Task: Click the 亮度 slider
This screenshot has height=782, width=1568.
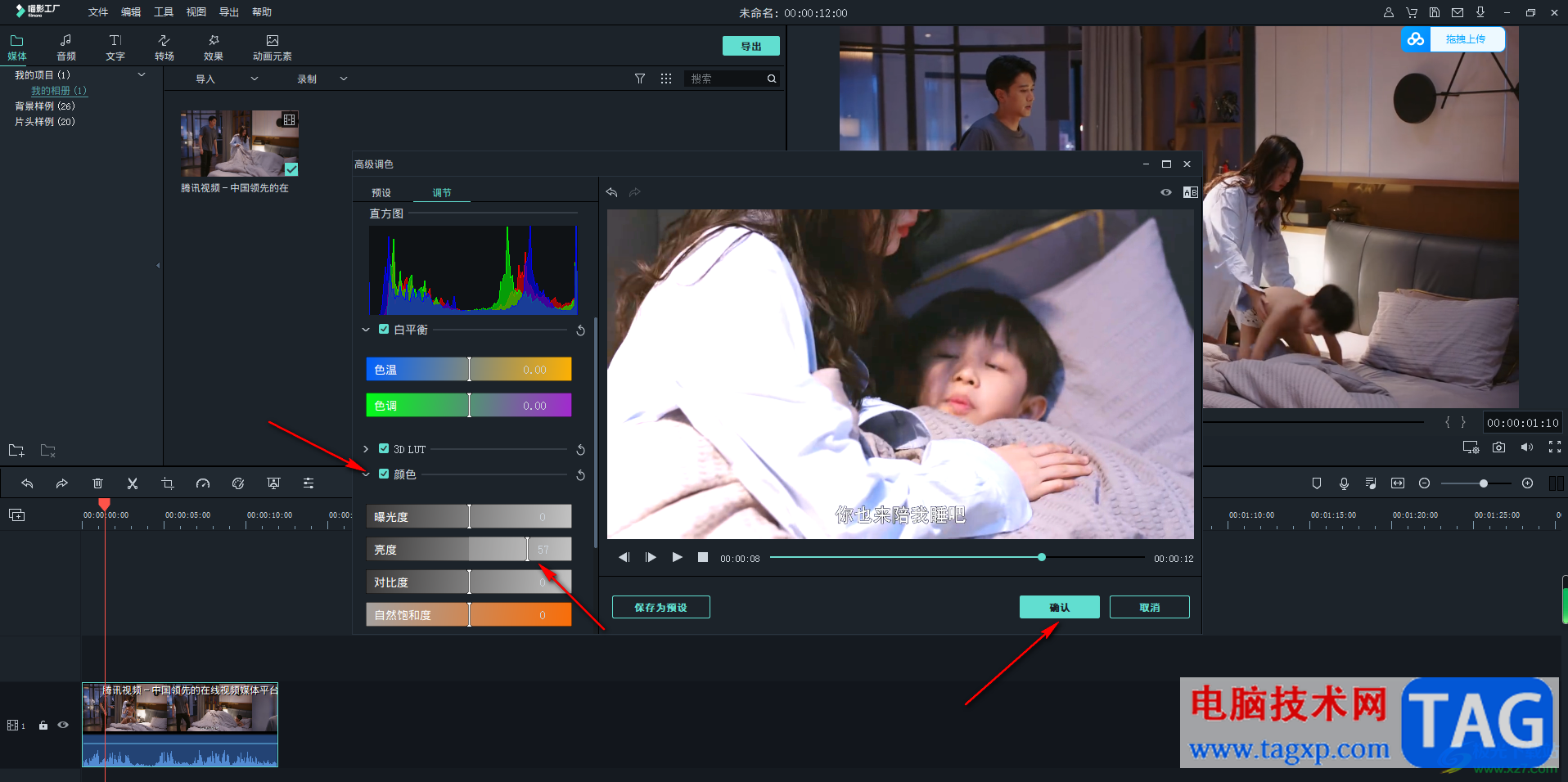Action: [469, 549]
